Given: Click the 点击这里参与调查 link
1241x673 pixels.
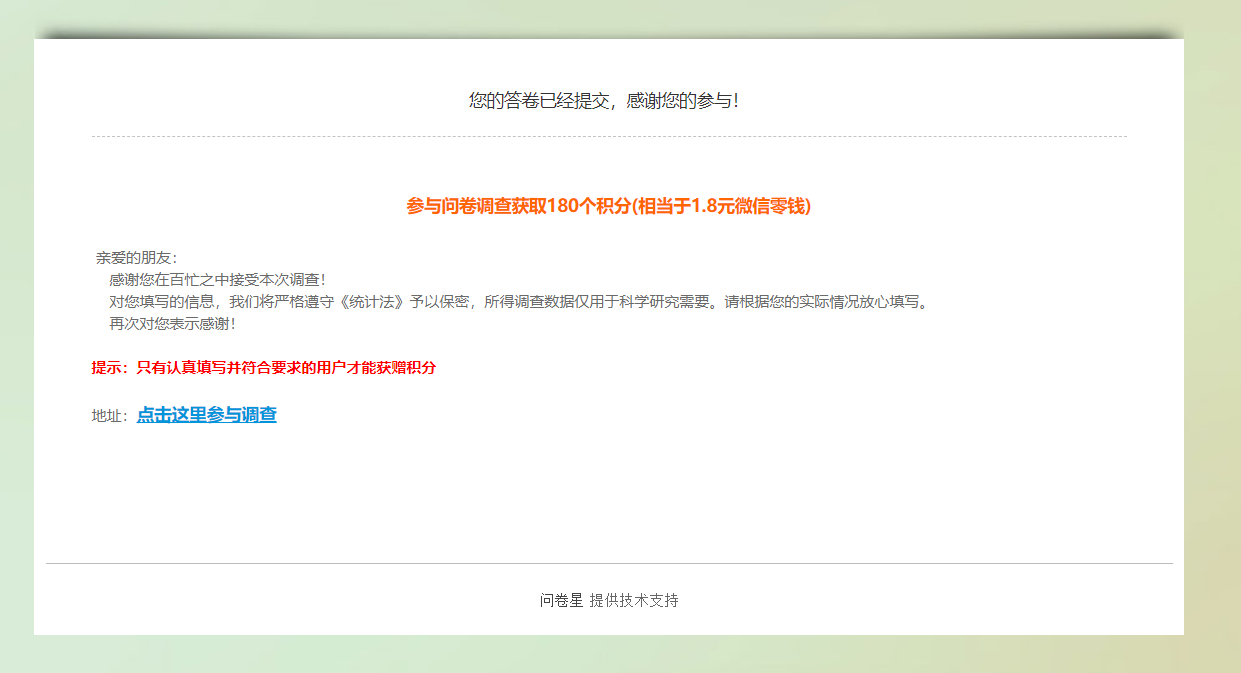Looking at the screenshot, I should (206, 415).
